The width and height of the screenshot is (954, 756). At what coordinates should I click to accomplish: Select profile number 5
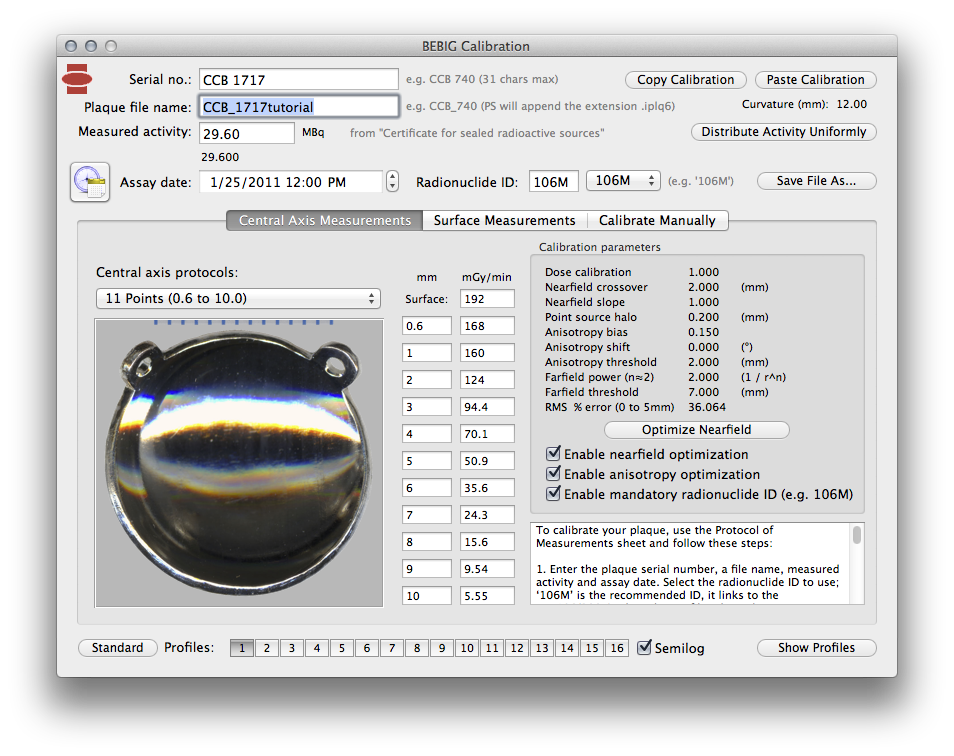point(342,648)
